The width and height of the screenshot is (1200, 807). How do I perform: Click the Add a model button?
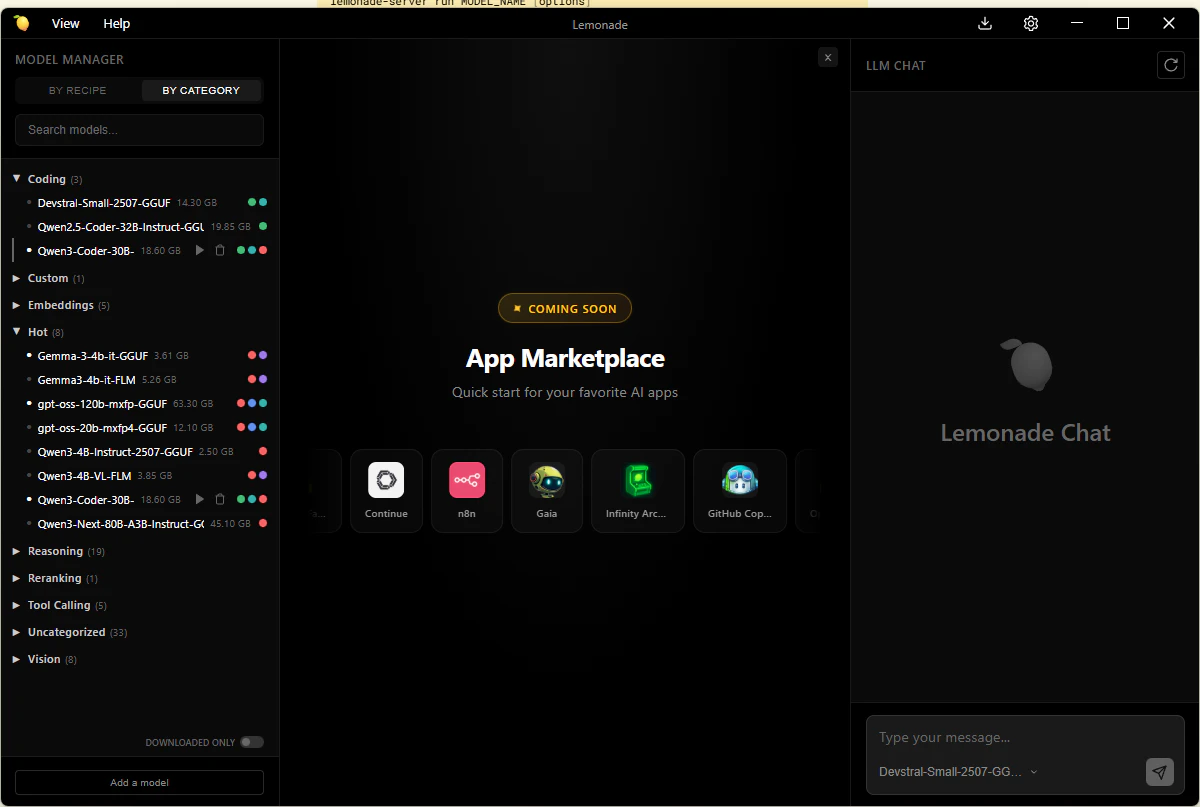click(139, 782)
